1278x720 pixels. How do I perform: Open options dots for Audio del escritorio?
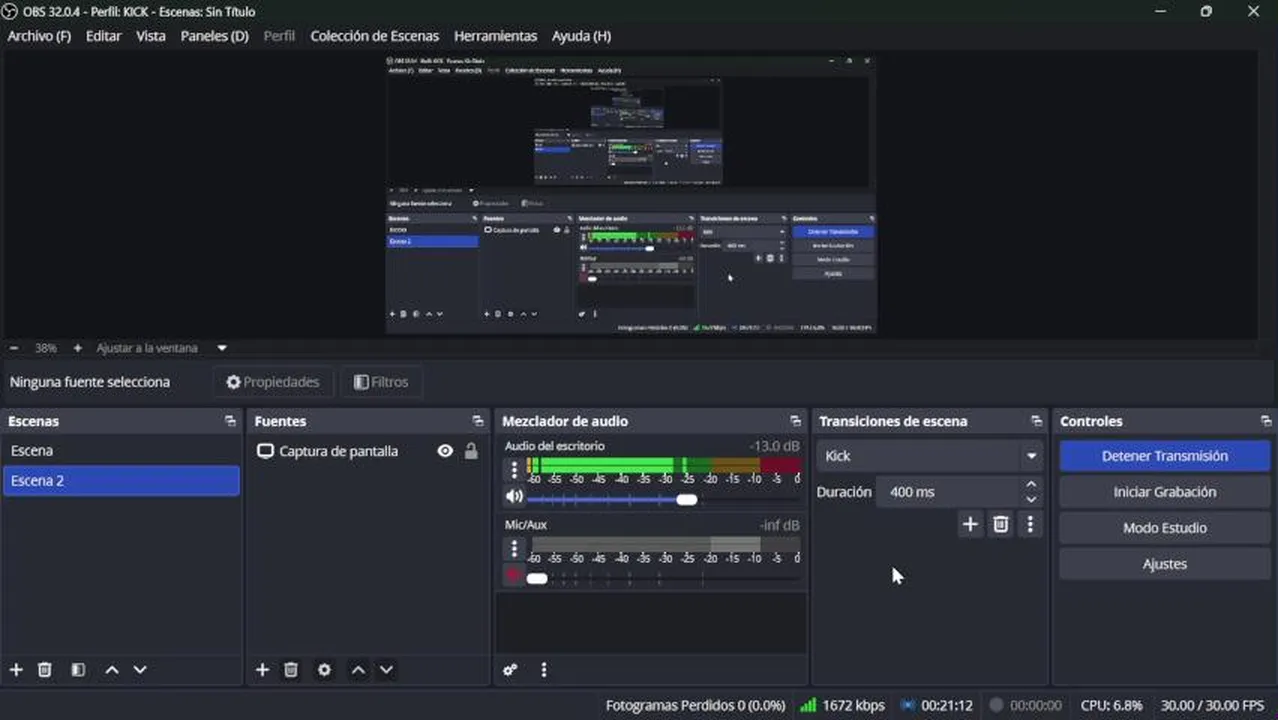[x=514, y=469]
